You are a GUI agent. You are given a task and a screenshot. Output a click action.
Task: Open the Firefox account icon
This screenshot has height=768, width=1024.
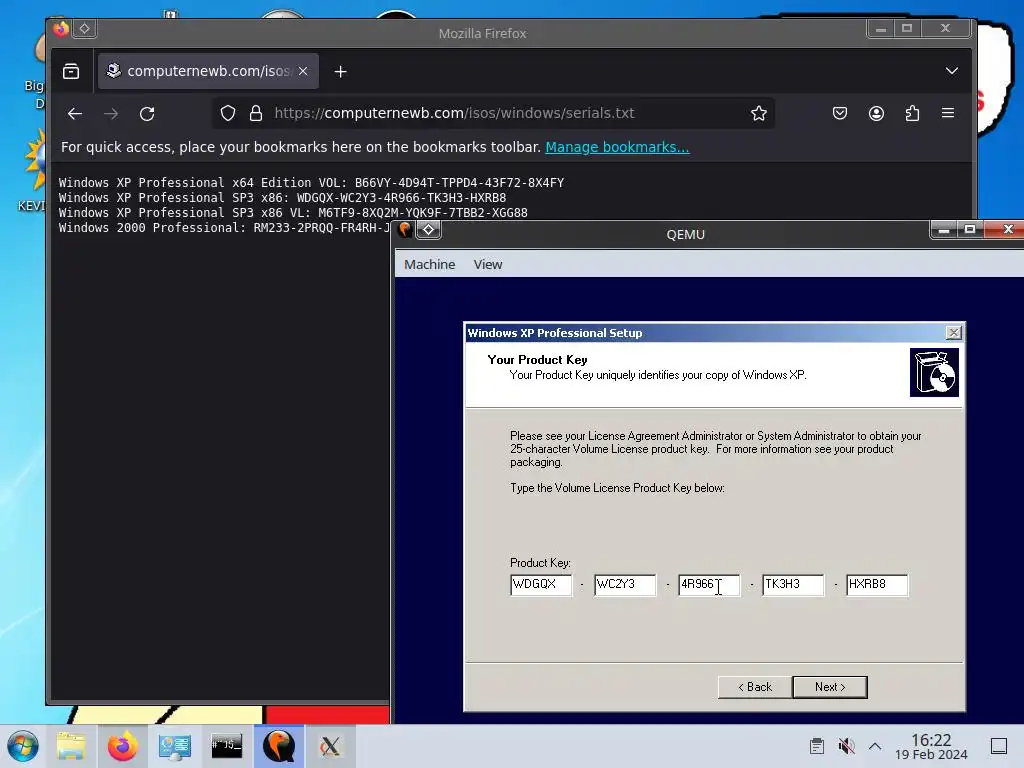click(x=876, y=113)
